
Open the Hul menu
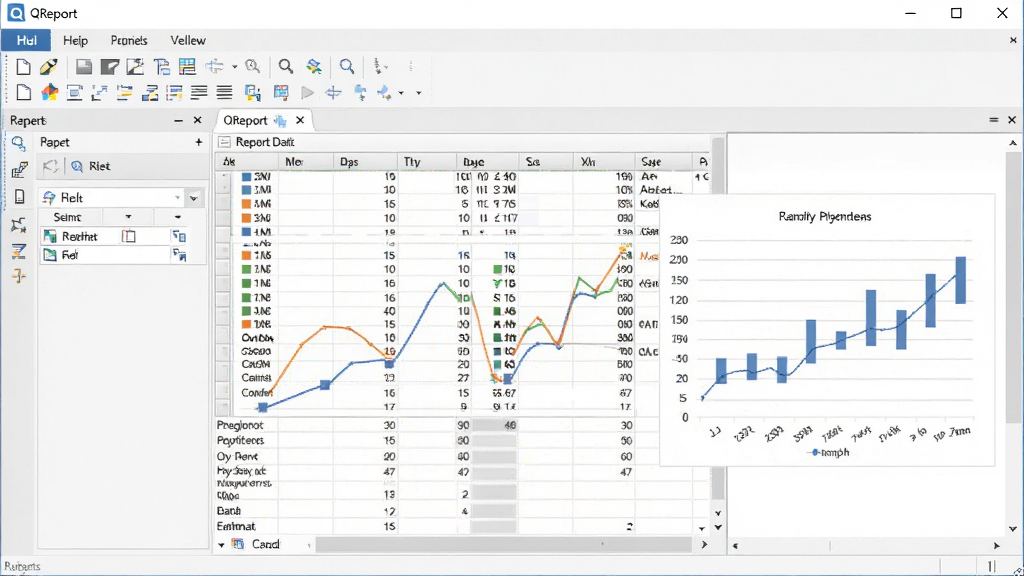pos(26,40)
